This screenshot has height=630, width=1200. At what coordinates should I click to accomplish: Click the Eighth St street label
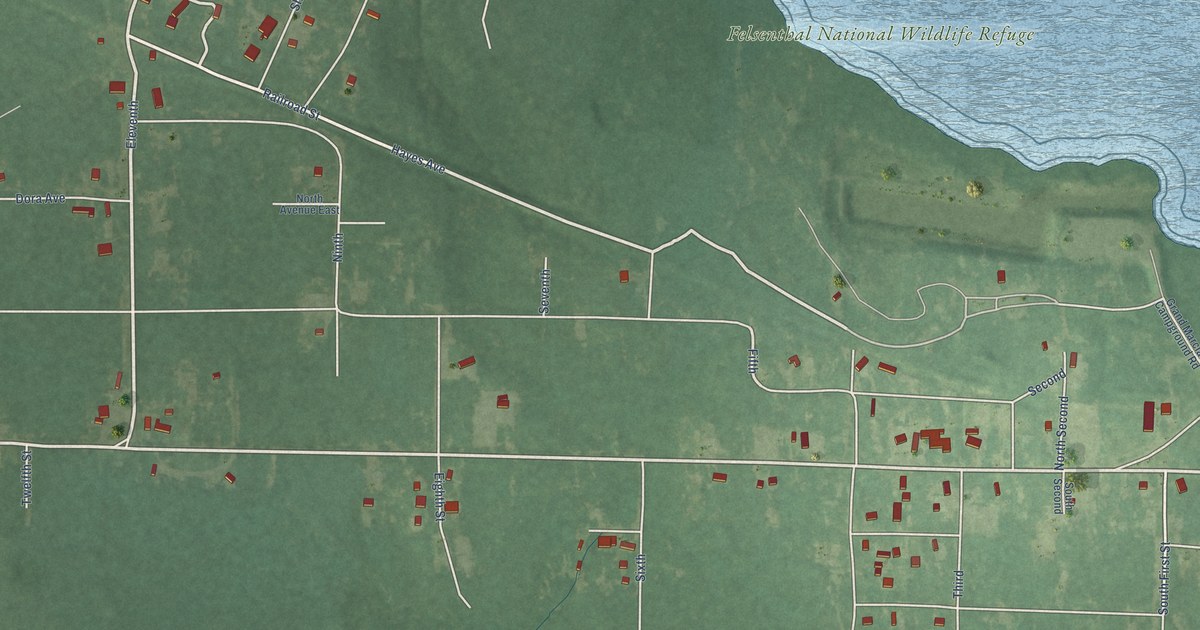point(438,496)
